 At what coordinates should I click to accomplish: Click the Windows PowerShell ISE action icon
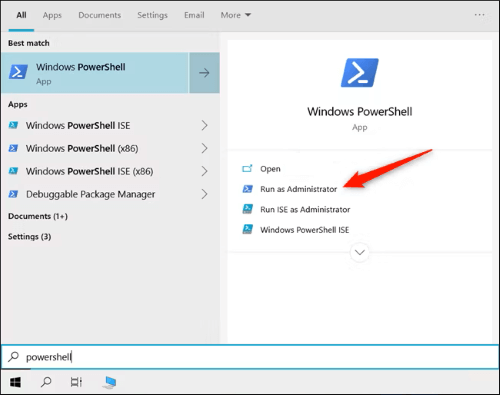247,230
